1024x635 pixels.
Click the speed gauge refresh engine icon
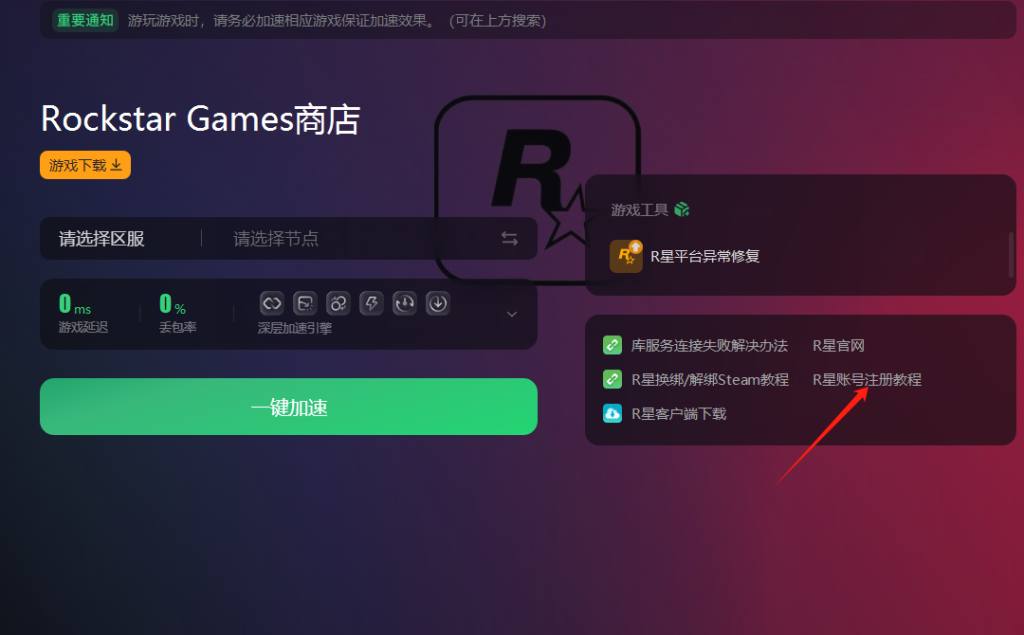[x=405, y=303]
